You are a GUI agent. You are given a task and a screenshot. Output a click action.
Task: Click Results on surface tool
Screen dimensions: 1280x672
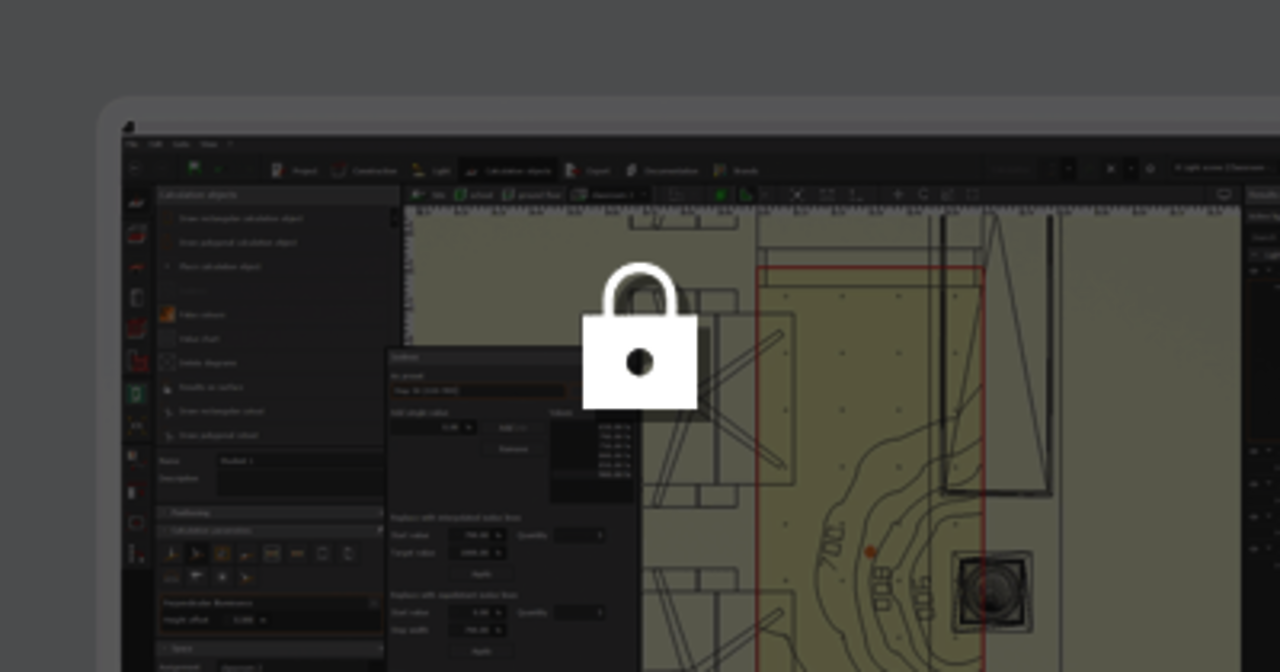(x=210, y=387)
